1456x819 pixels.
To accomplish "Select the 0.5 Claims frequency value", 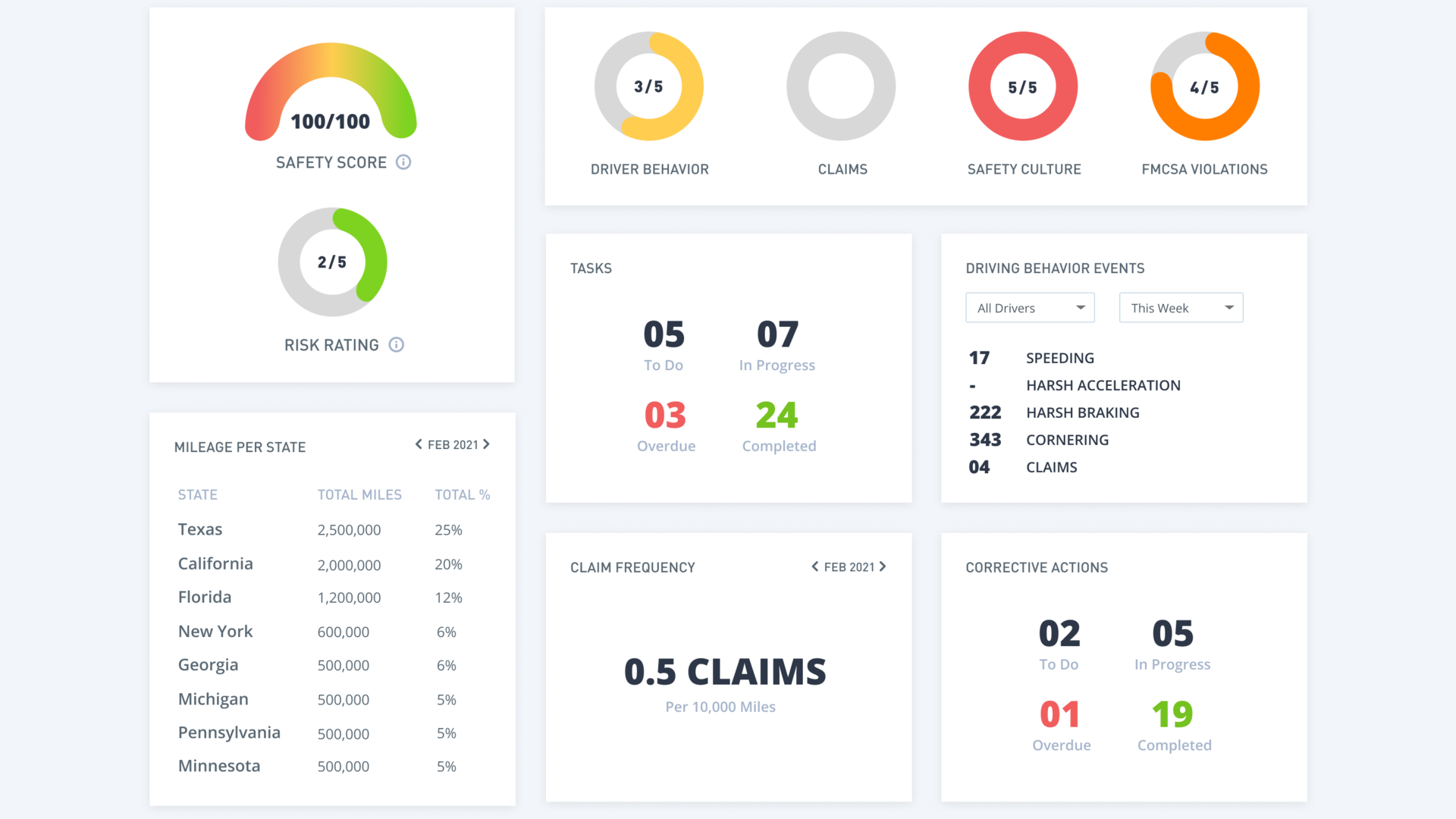I will (x=725, y=670).
